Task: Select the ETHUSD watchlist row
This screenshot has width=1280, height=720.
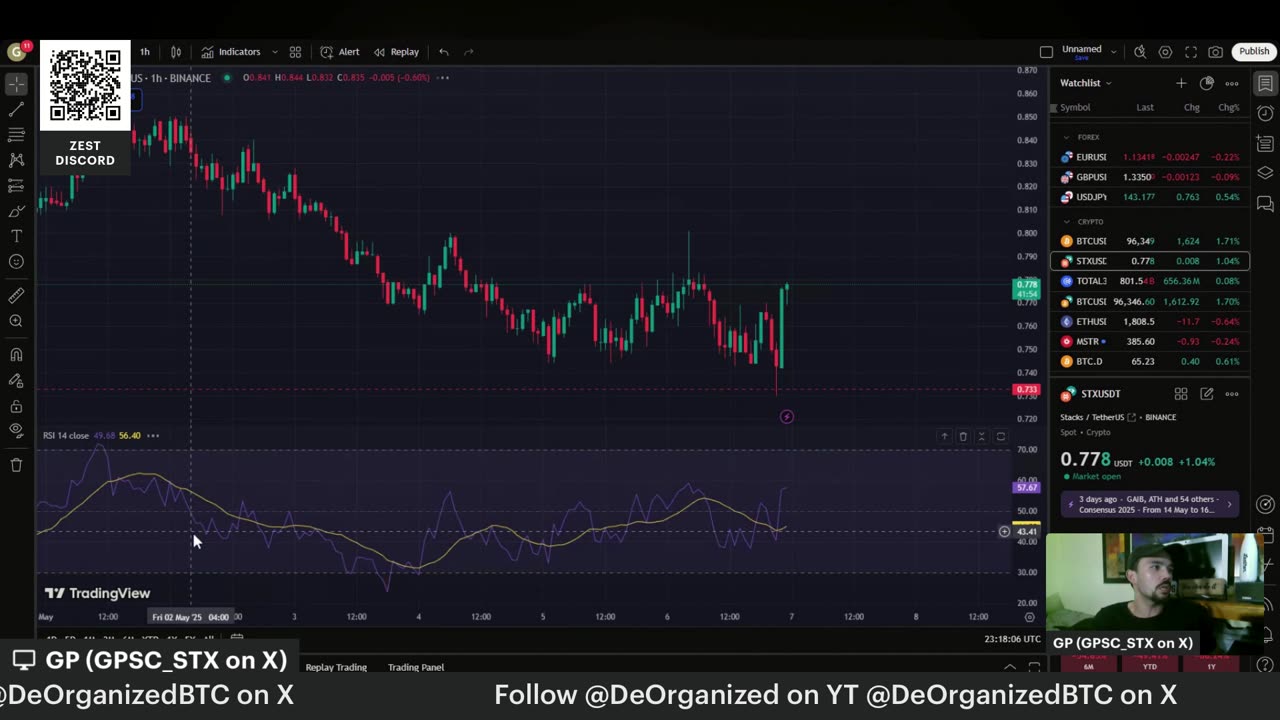Action: tap(1150, 321)
